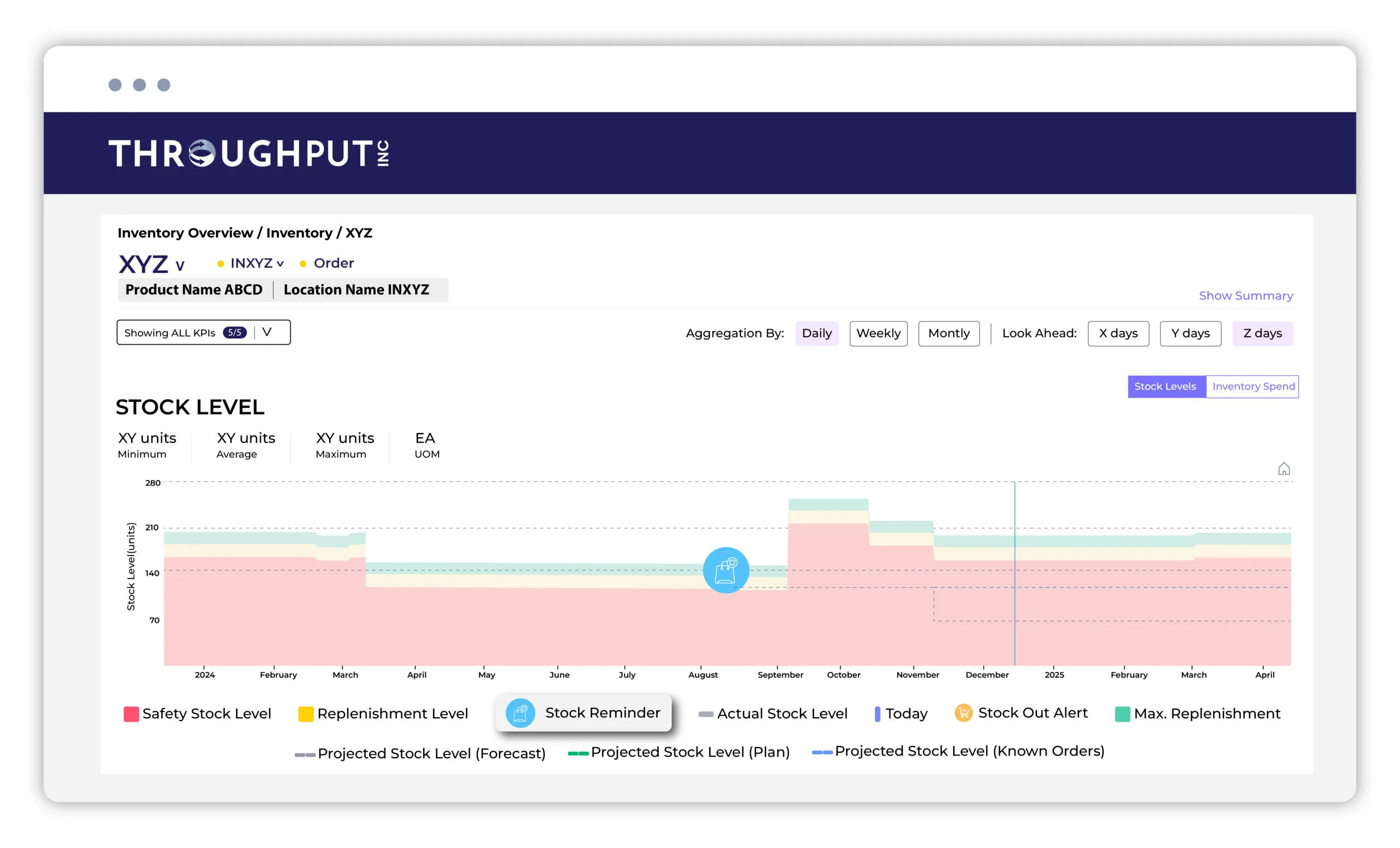Click the Actual Stock Level legend line
The width and height of the screenshot is (1400, 848).
coord(705,714)
